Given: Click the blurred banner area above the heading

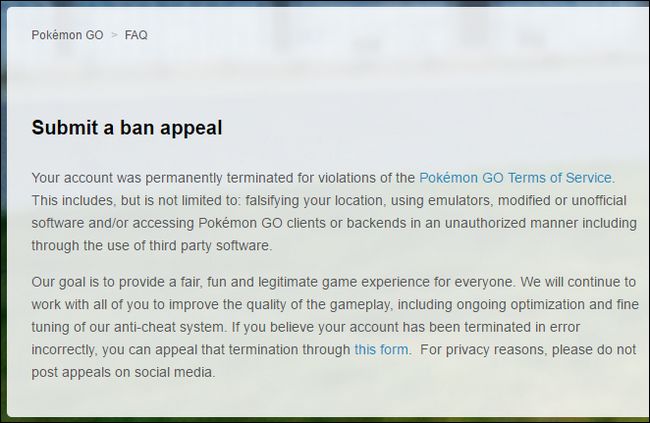Looking at the screenshot, I should click(x=327, y=77).
